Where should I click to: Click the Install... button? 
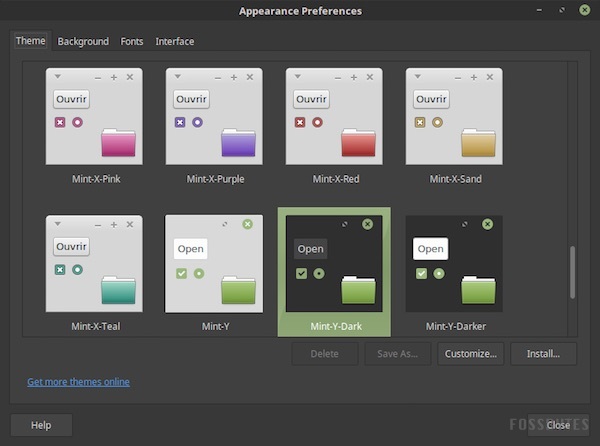coord(543,354)
